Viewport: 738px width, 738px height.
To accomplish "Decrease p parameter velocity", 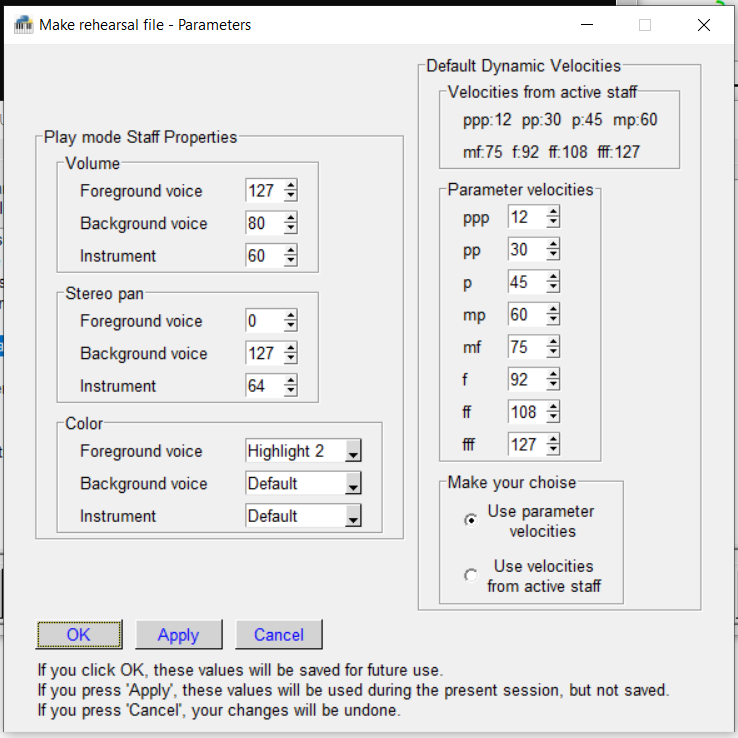I will (x=554, y=287).
